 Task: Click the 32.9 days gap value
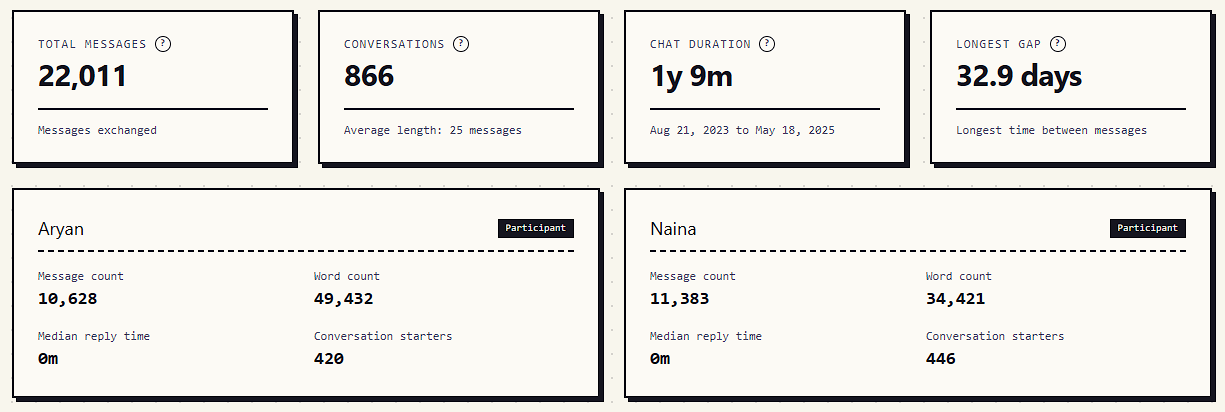[1019, 76]
